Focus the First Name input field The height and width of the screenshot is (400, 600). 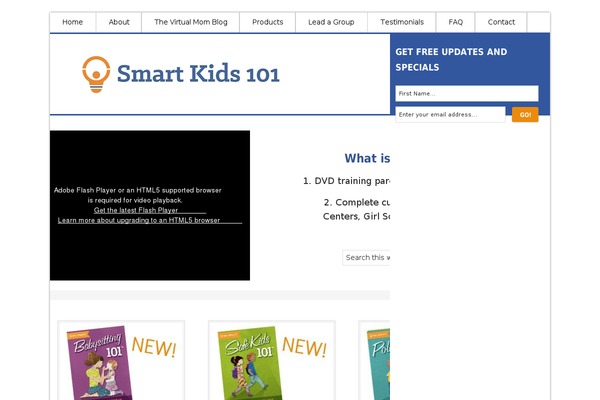(467, 93)
